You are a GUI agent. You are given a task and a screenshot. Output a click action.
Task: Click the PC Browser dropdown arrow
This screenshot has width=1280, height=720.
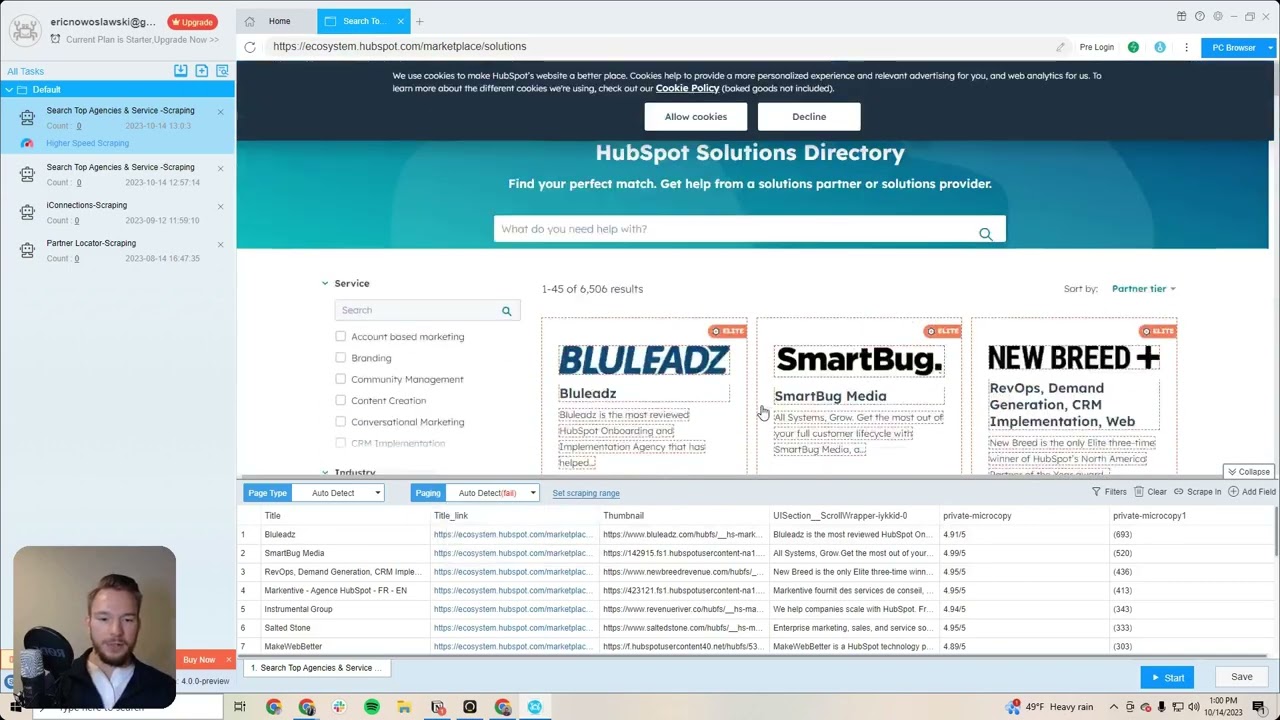(1270, 47)
